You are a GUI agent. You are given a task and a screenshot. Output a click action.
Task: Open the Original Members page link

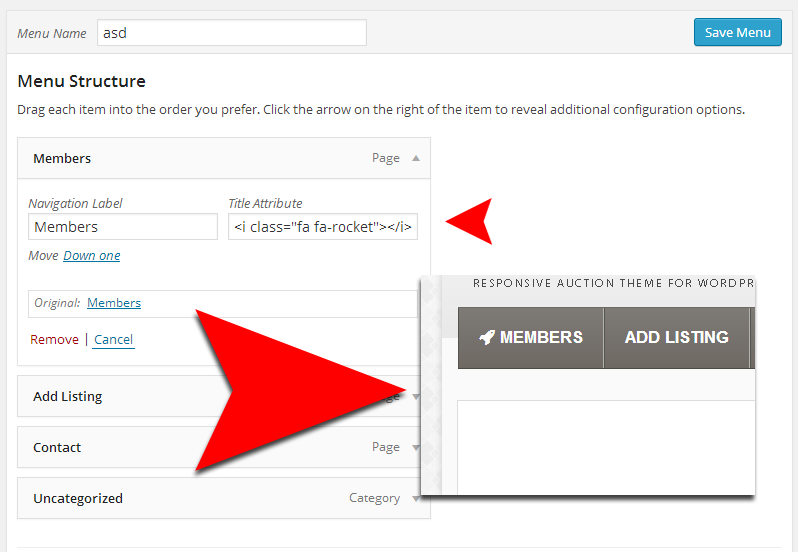[x=114, y=303]
